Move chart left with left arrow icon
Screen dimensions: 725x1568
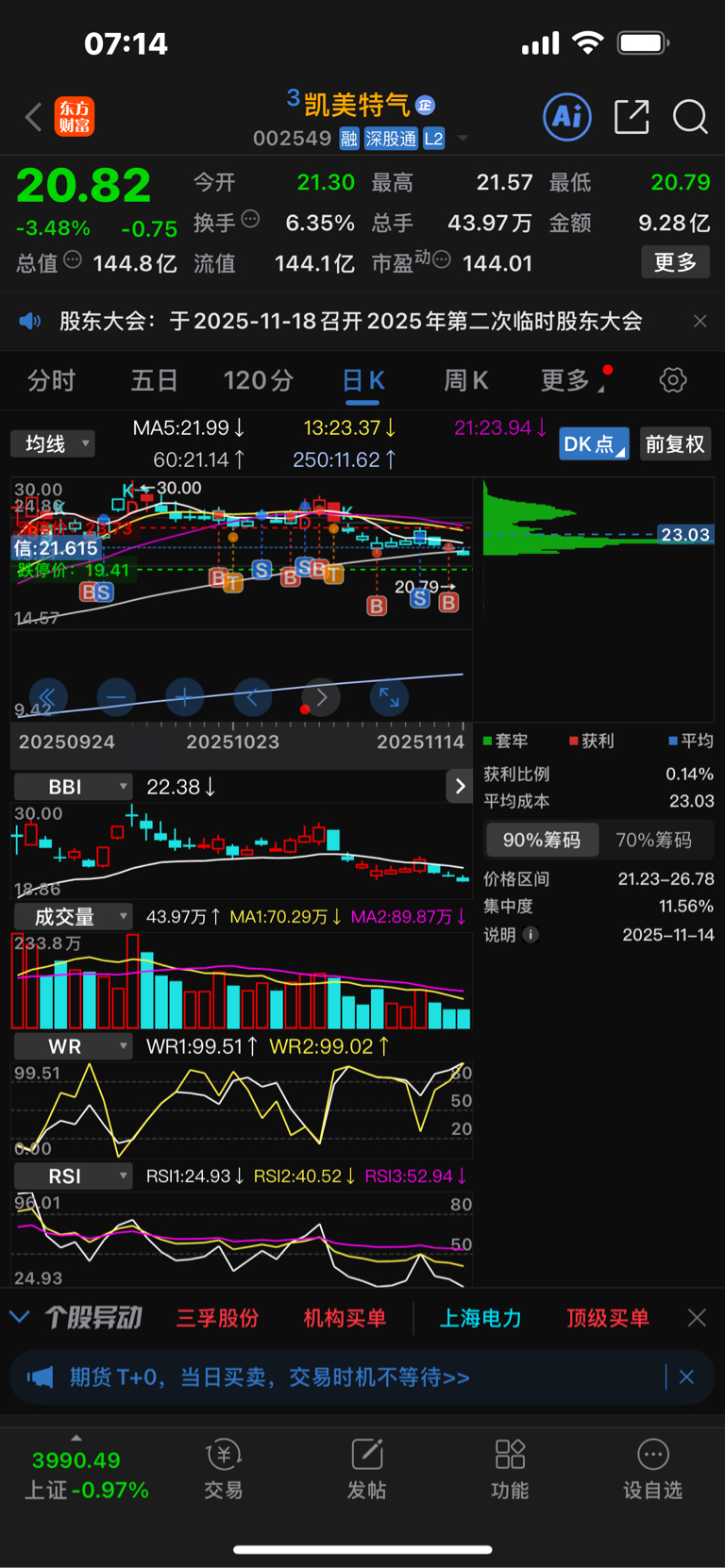point(252,697)
